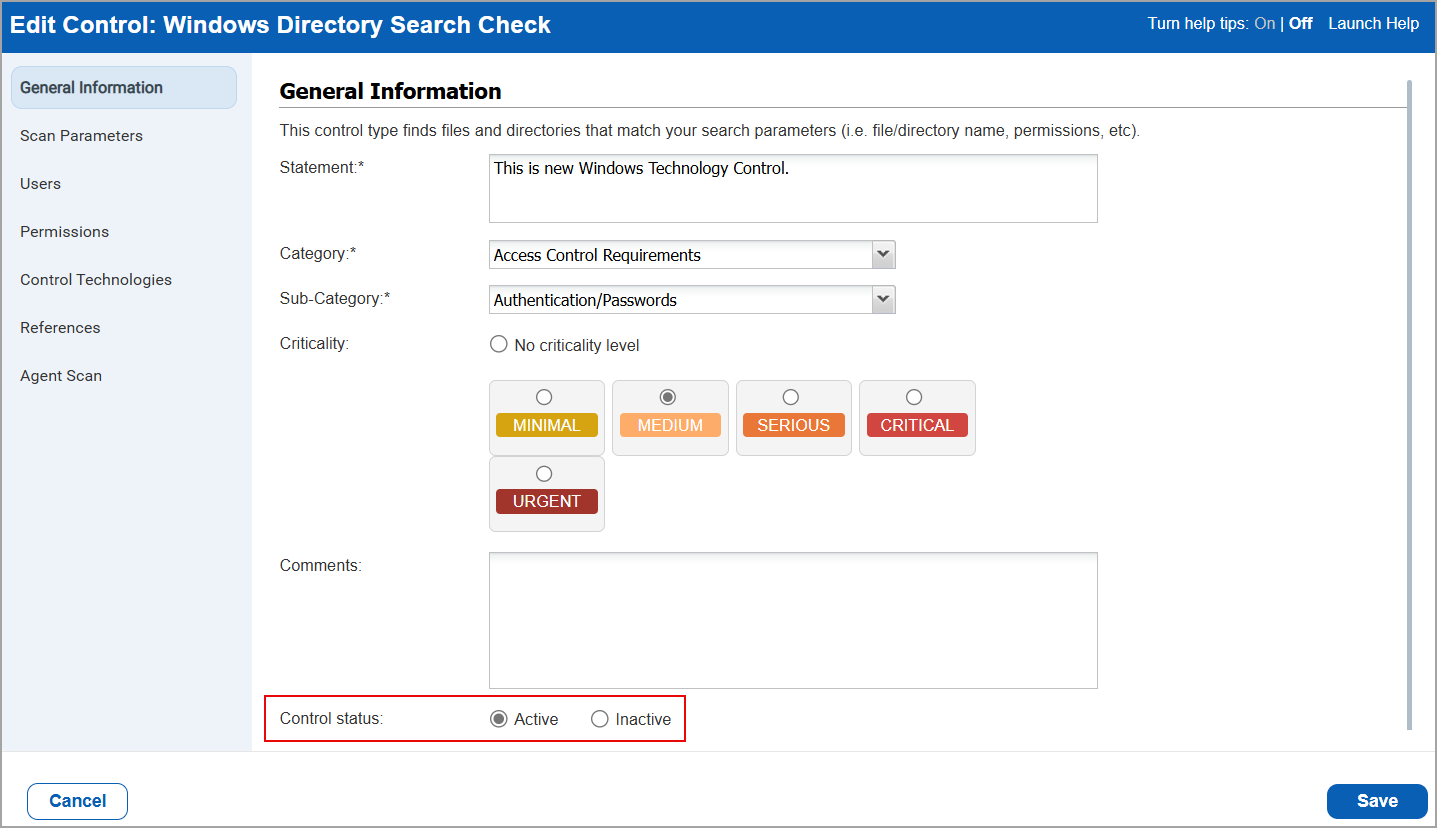The width and height of the screenshot is (1437, 828).
Task: Set Control status to Active
Action: 498,719
